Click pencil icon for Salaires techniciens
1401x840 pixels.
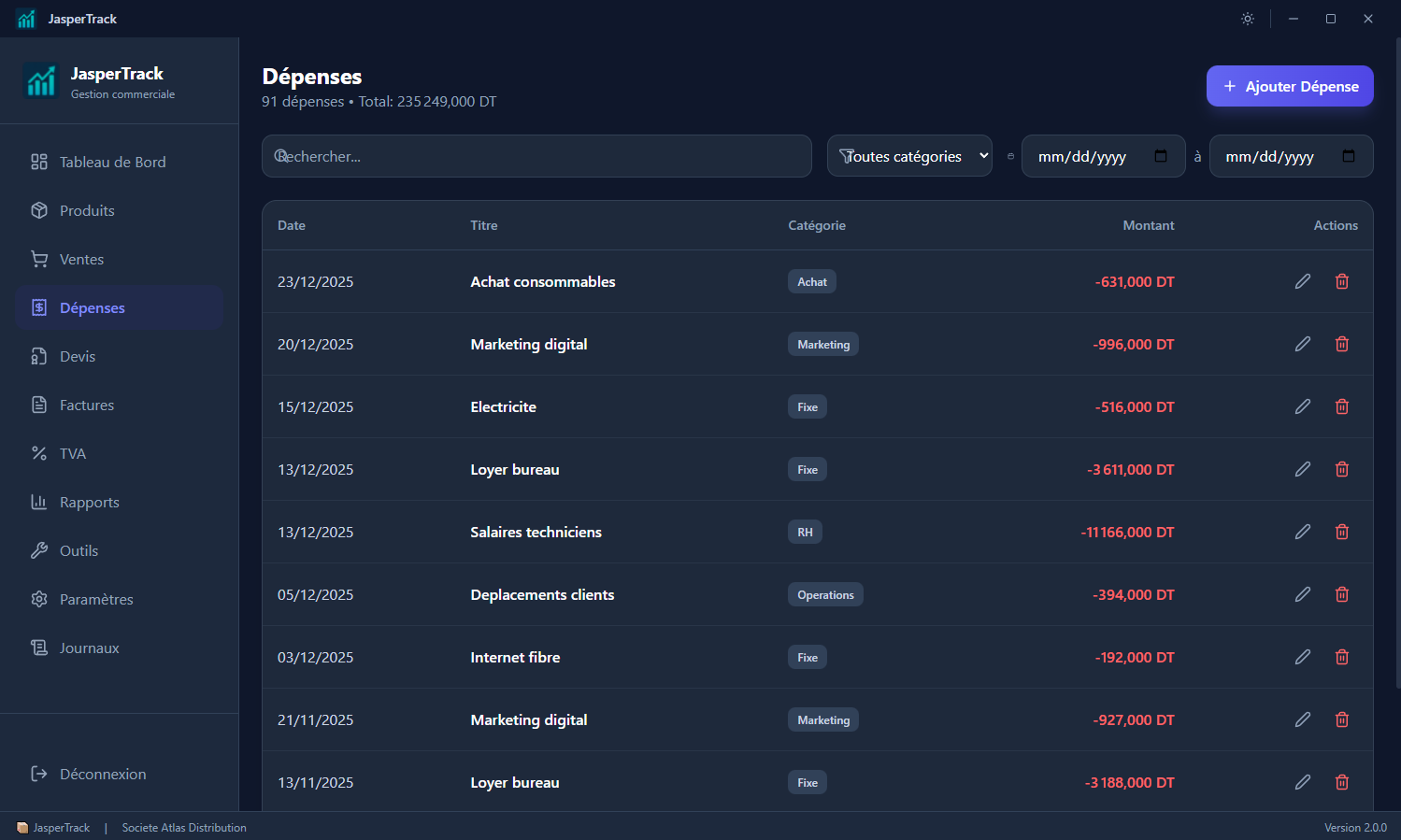(x=1302, y=532)
